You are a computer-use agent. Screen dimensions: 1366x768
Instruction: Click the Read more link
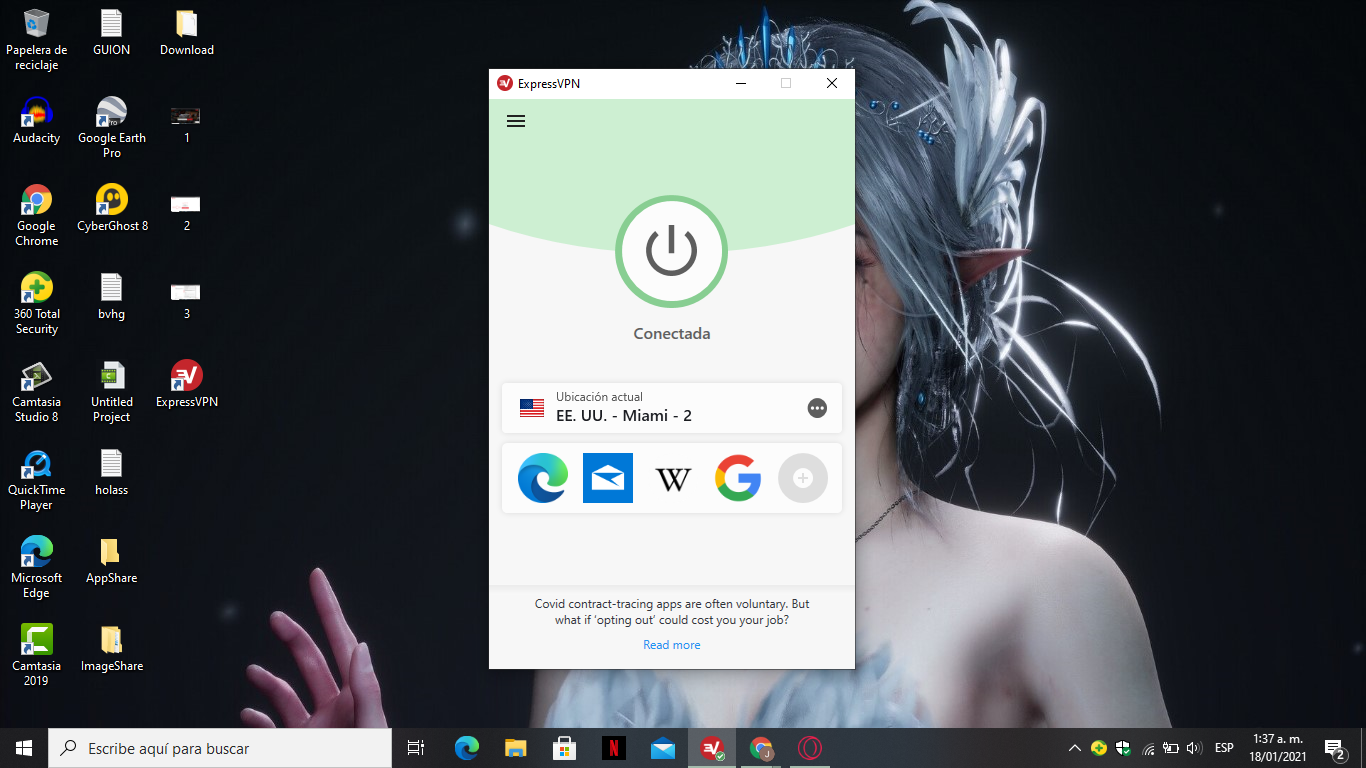tap(672, 645)
